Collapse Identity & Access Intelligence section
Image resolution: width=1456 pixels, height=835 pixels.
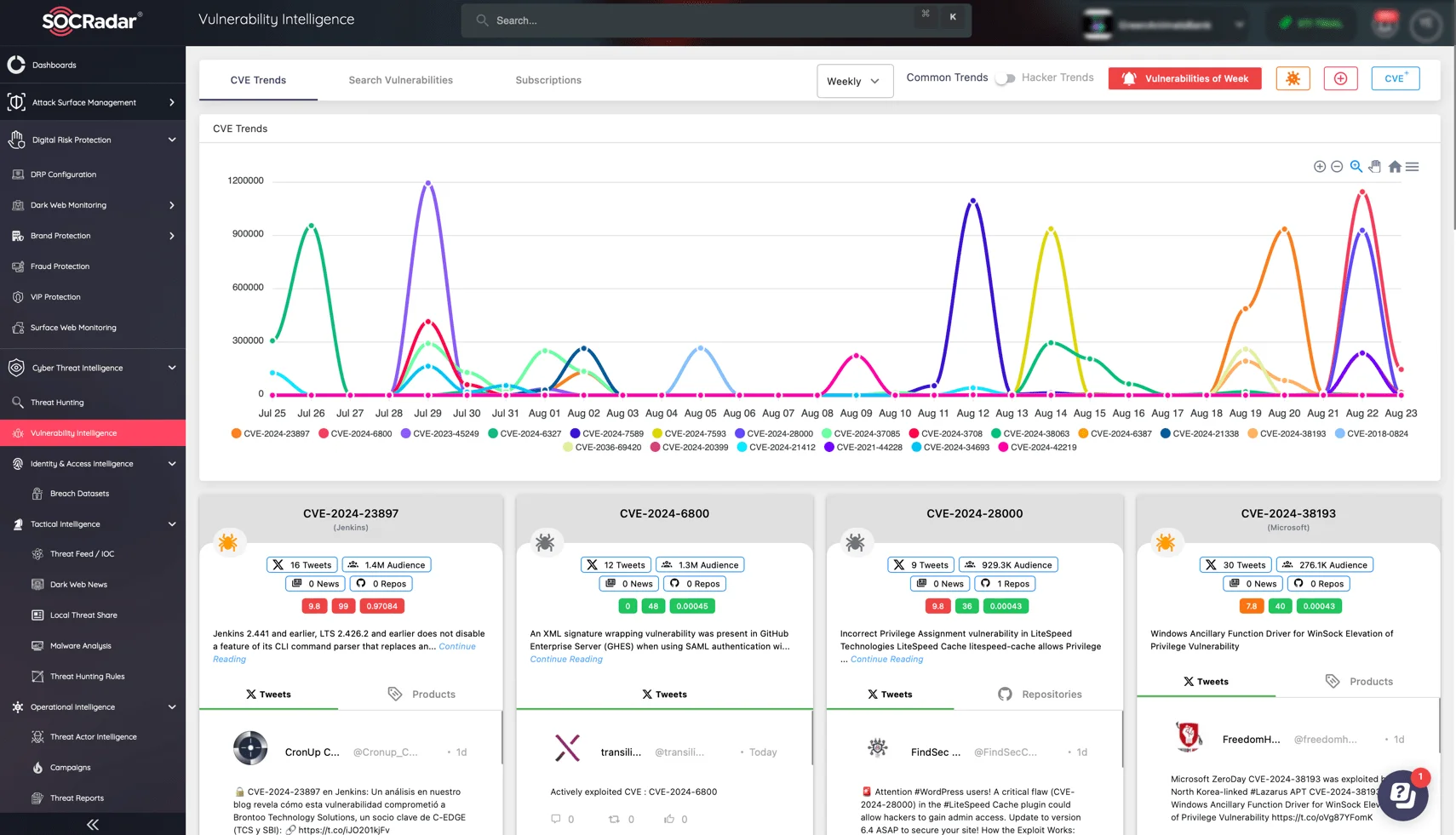(93, 464)
